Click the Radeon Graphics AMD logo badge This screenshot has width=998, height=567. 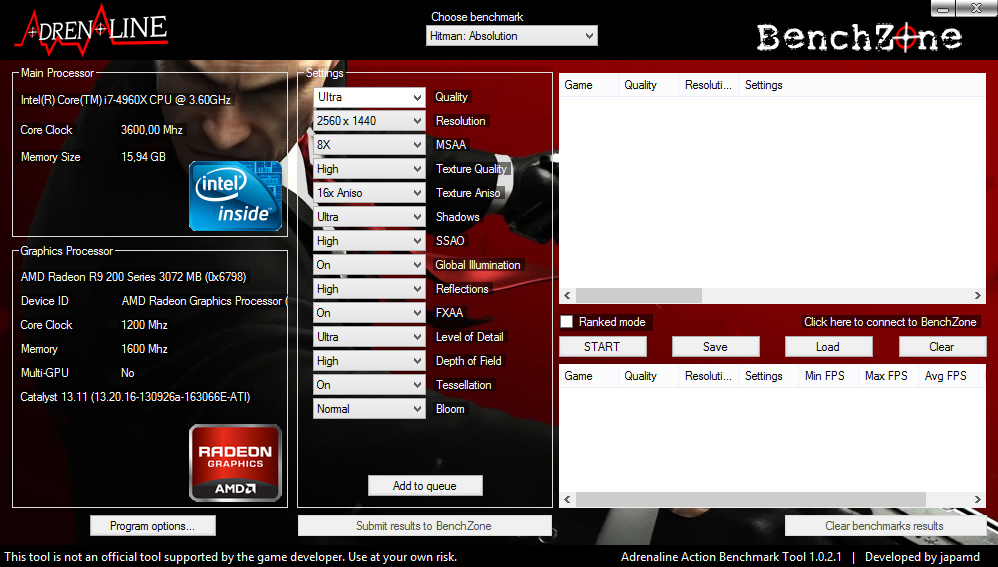(x=235, y=463)
